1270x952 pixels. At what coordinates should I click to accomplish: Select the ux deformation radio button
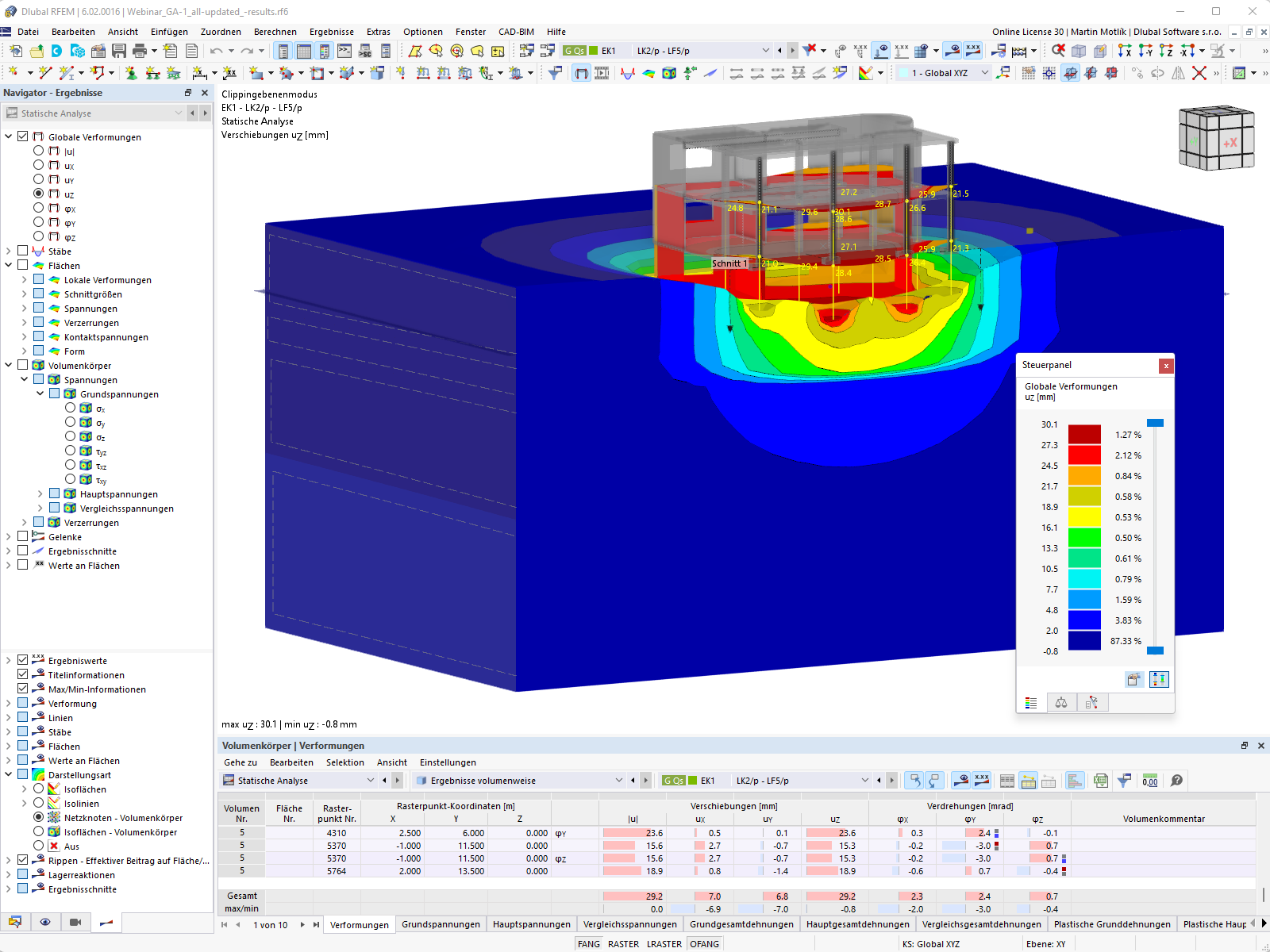(x=38, y=165)
